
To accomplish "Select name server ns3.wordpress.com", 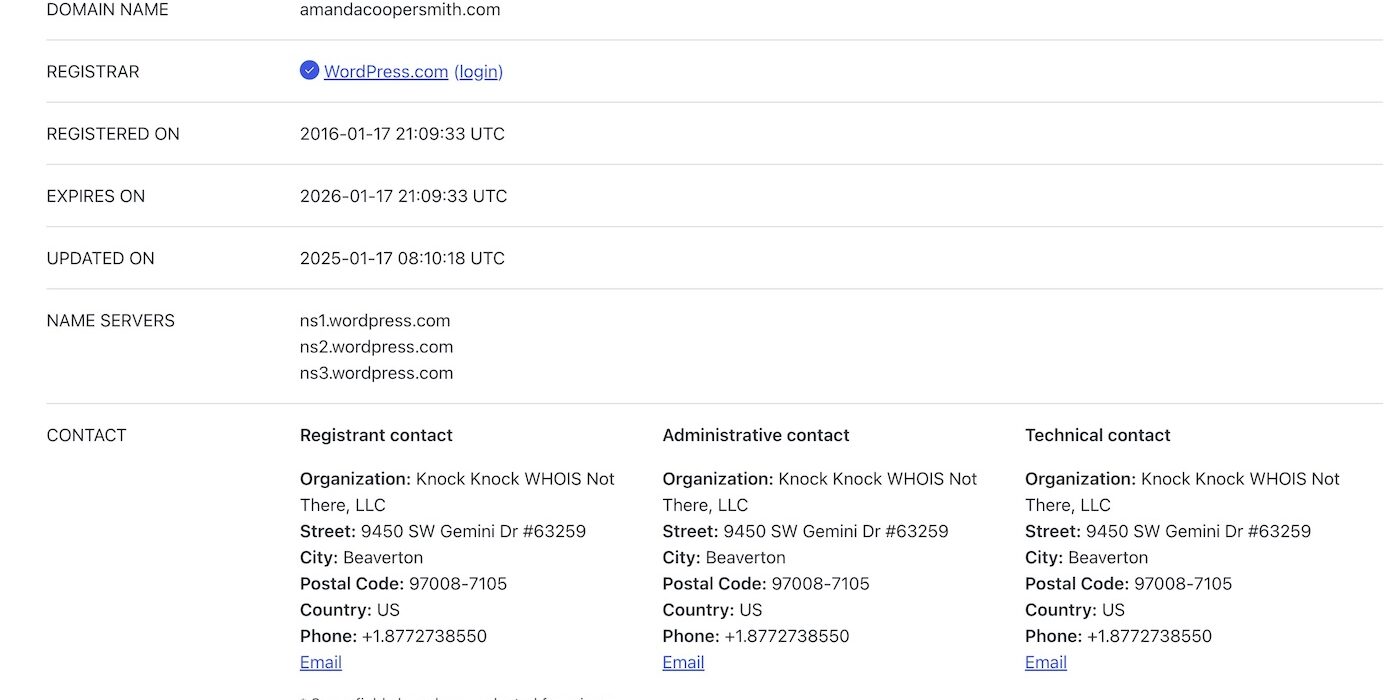I will point(376,373).
